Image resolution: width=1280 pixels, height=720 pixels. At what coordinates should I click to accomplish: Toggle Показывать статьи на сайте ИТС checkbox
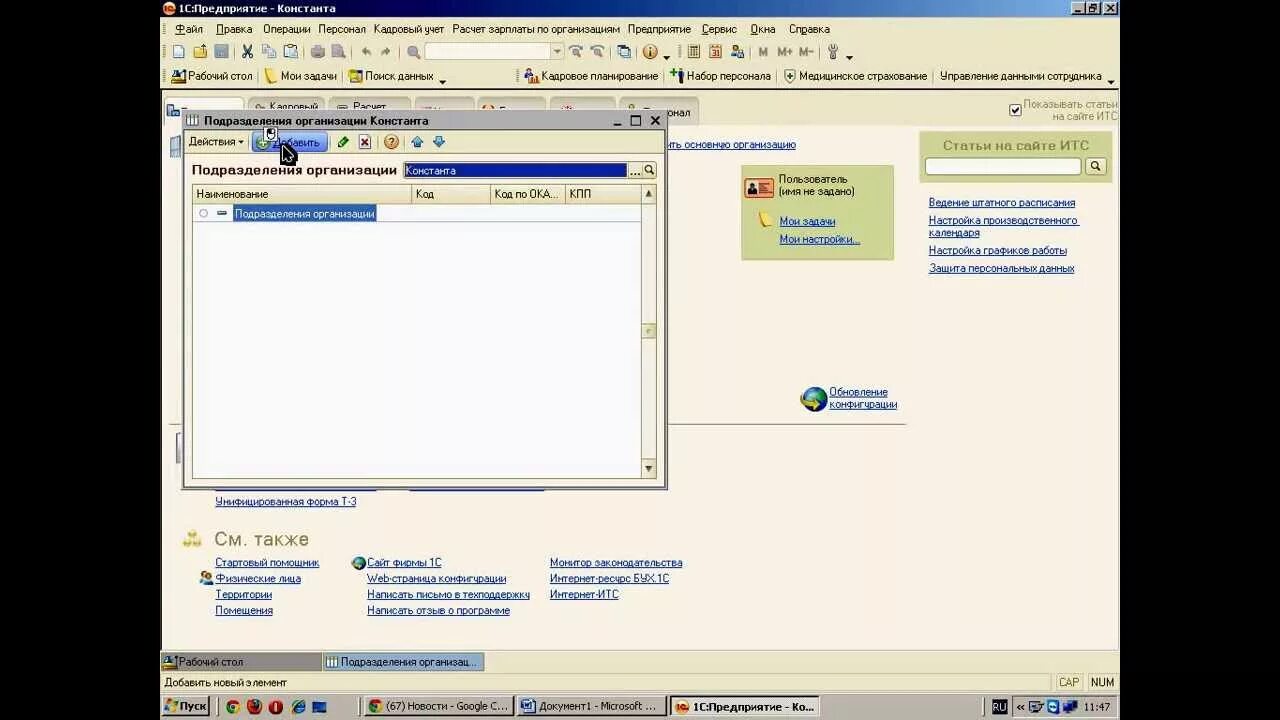pos(1015,110)
